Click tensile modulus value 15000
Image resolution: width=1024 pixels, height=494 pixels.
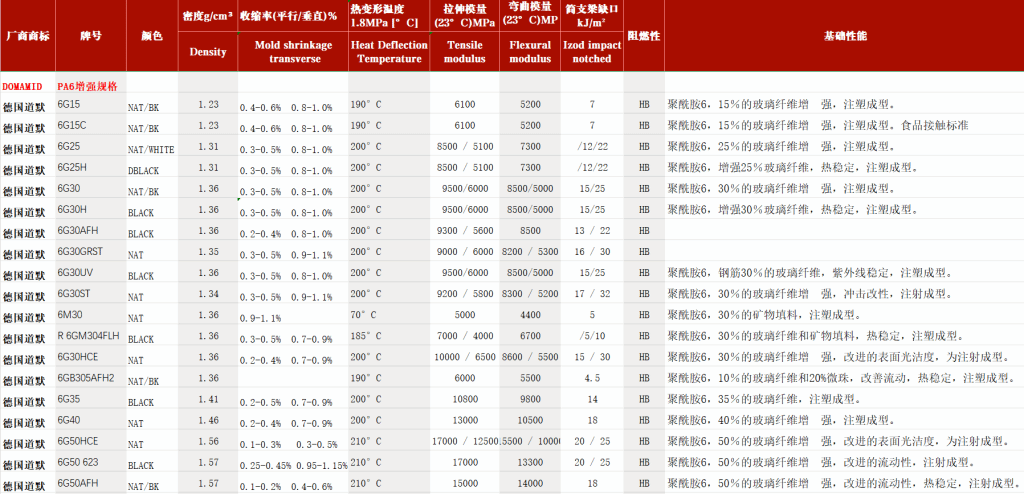(465, 483)
